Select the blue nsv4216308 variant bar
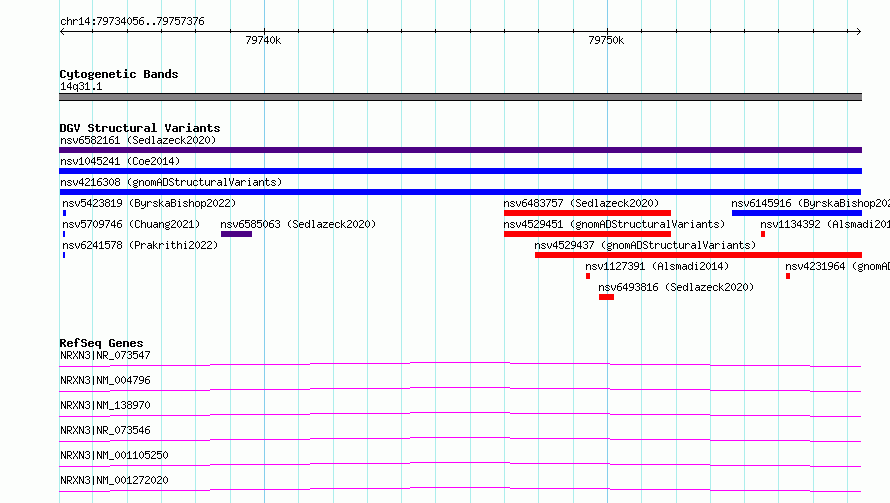The width and height of the screenshot is (890, 503). click(x=460, y=192)
